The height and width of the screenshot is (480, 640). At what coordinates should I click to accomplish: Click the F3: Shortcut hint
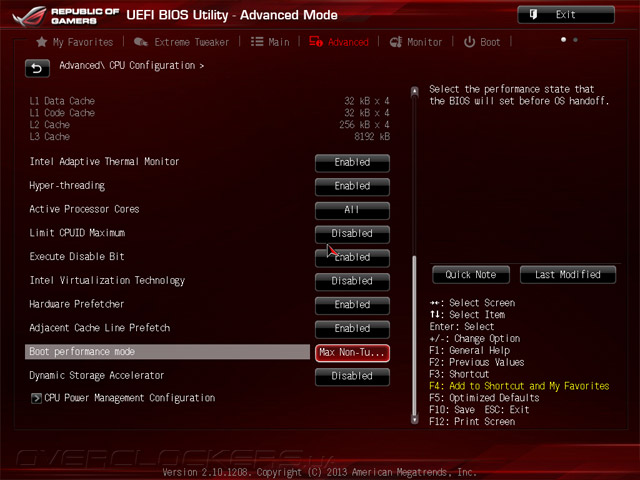pyautogui.click(x=459, y=374)
